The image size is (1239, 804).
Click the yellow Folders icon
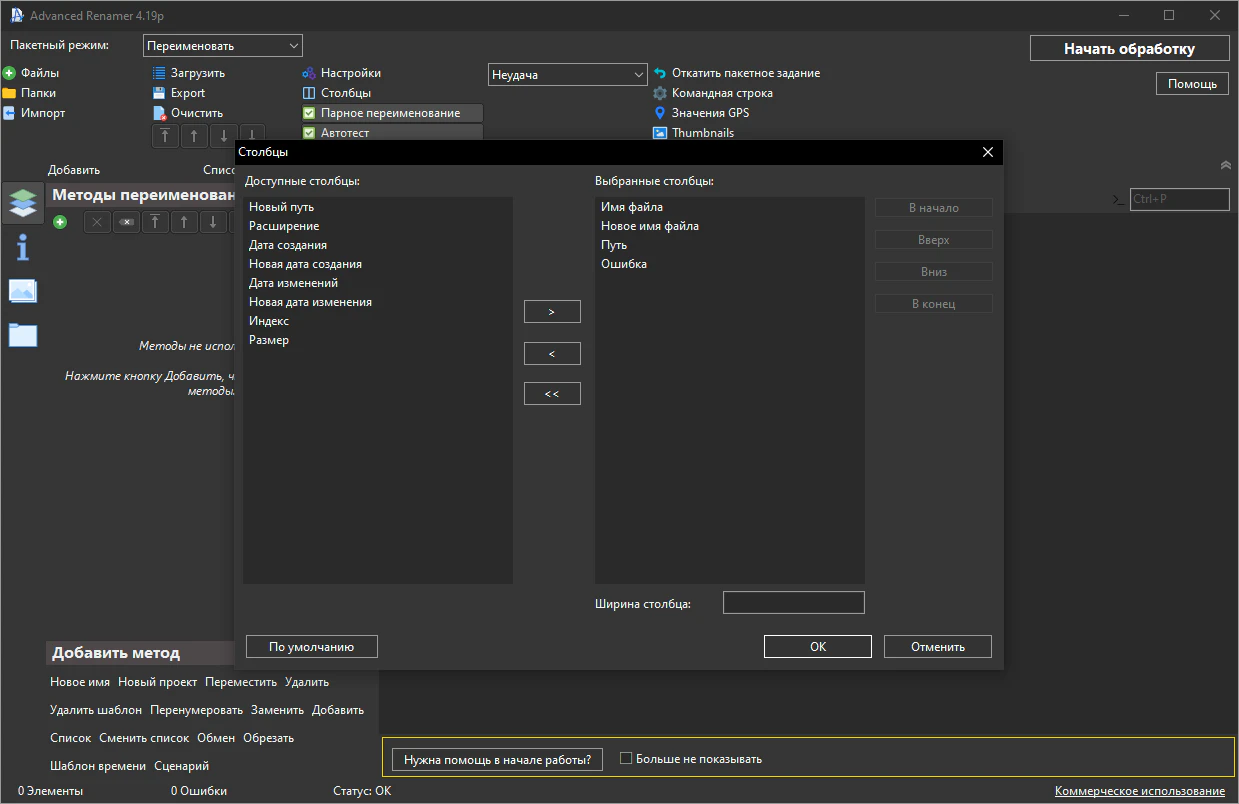point(9,93)
